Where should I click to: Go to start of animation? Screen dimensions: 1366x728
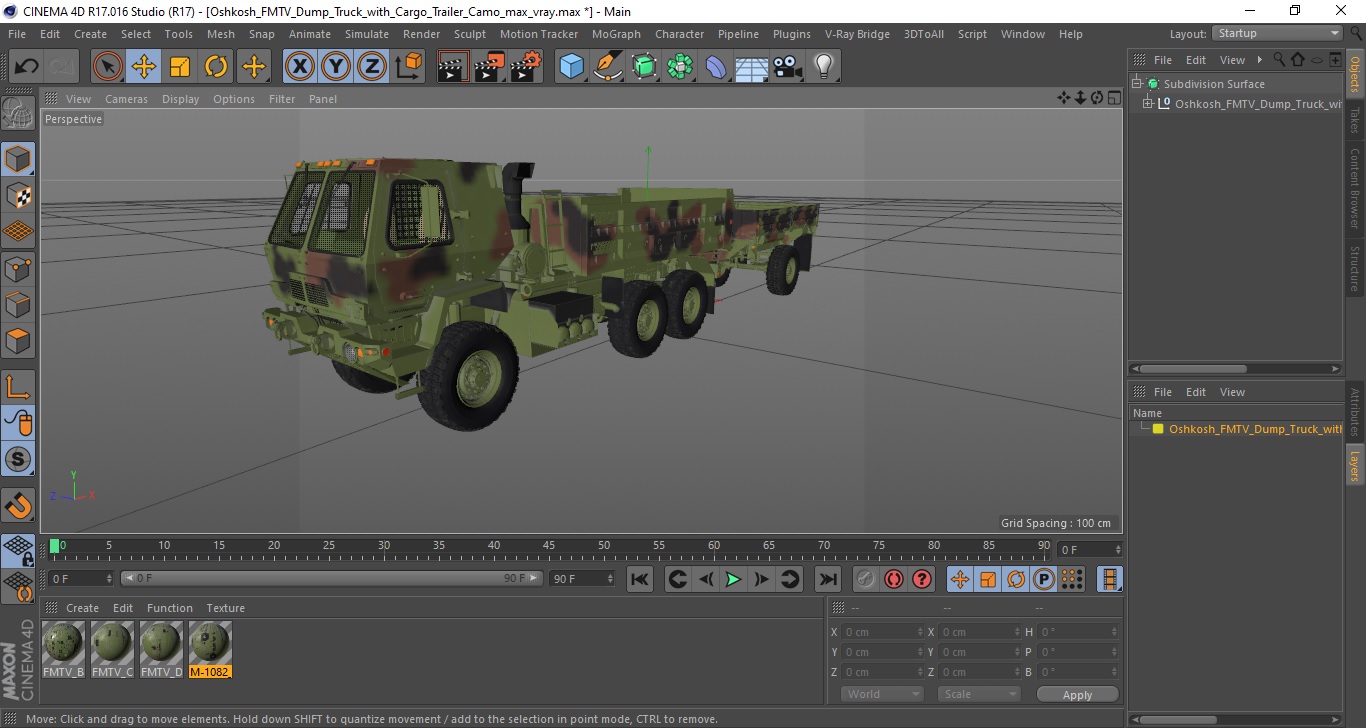click(640, 579)
